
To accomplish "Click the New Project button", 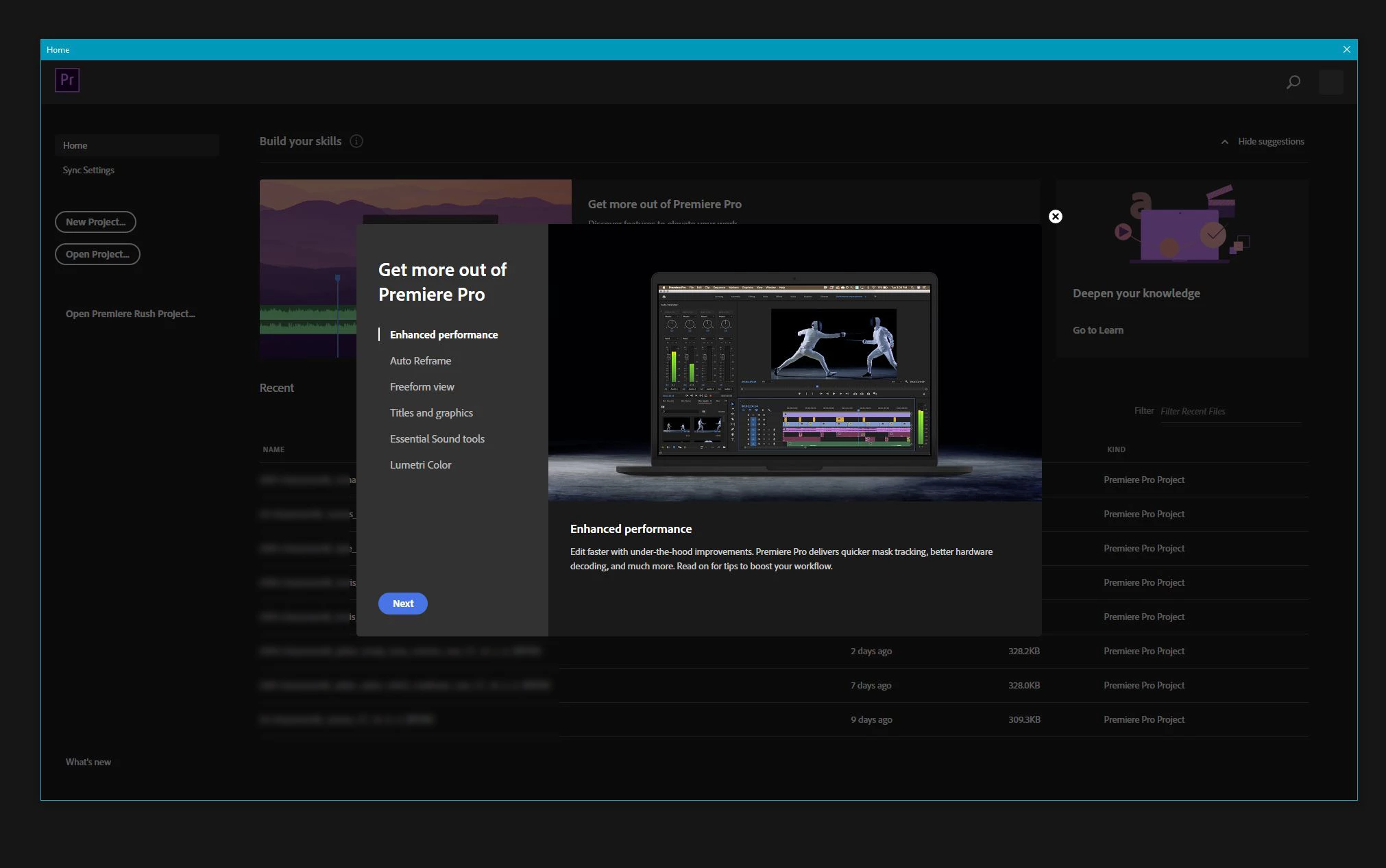I will [x=95, y=222].
